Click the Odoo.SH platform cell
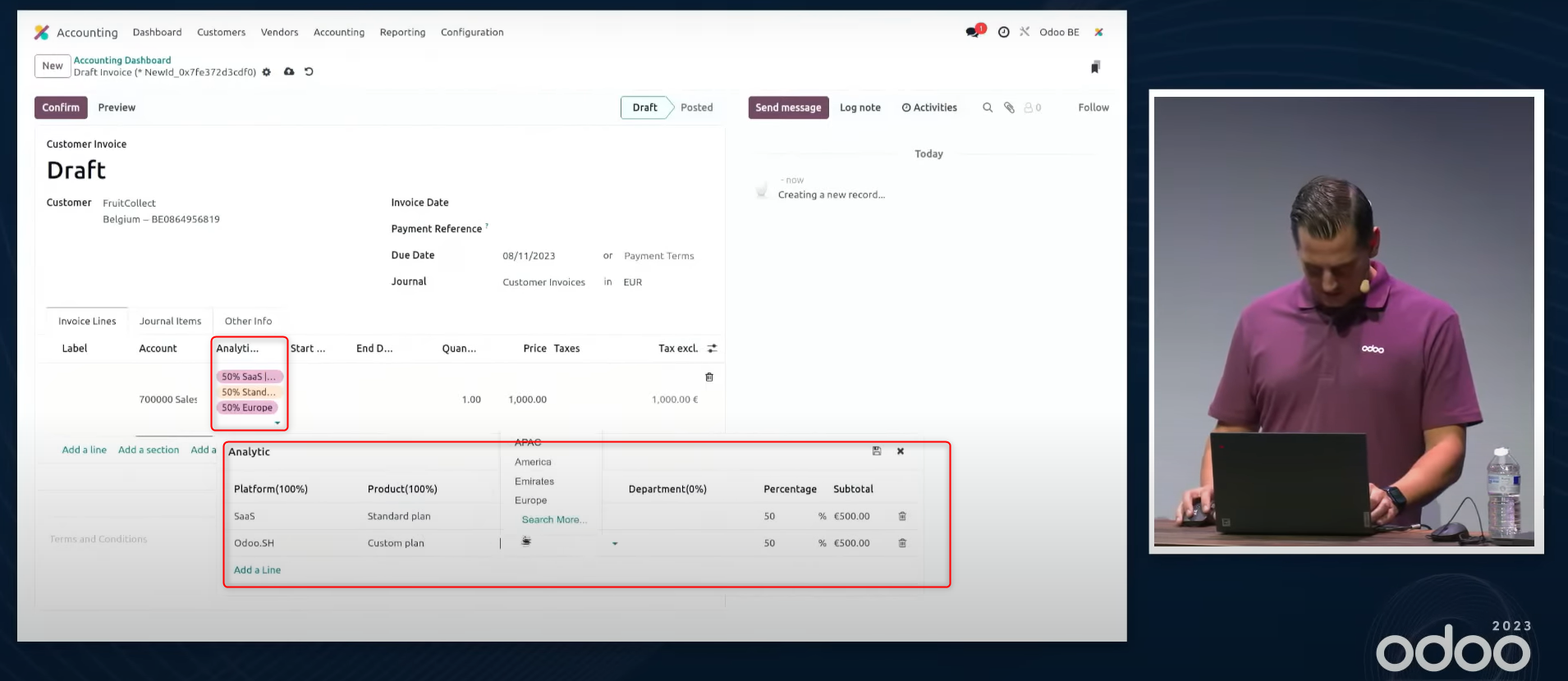The height and width of the screenshot is (681, 1568). 254,543
